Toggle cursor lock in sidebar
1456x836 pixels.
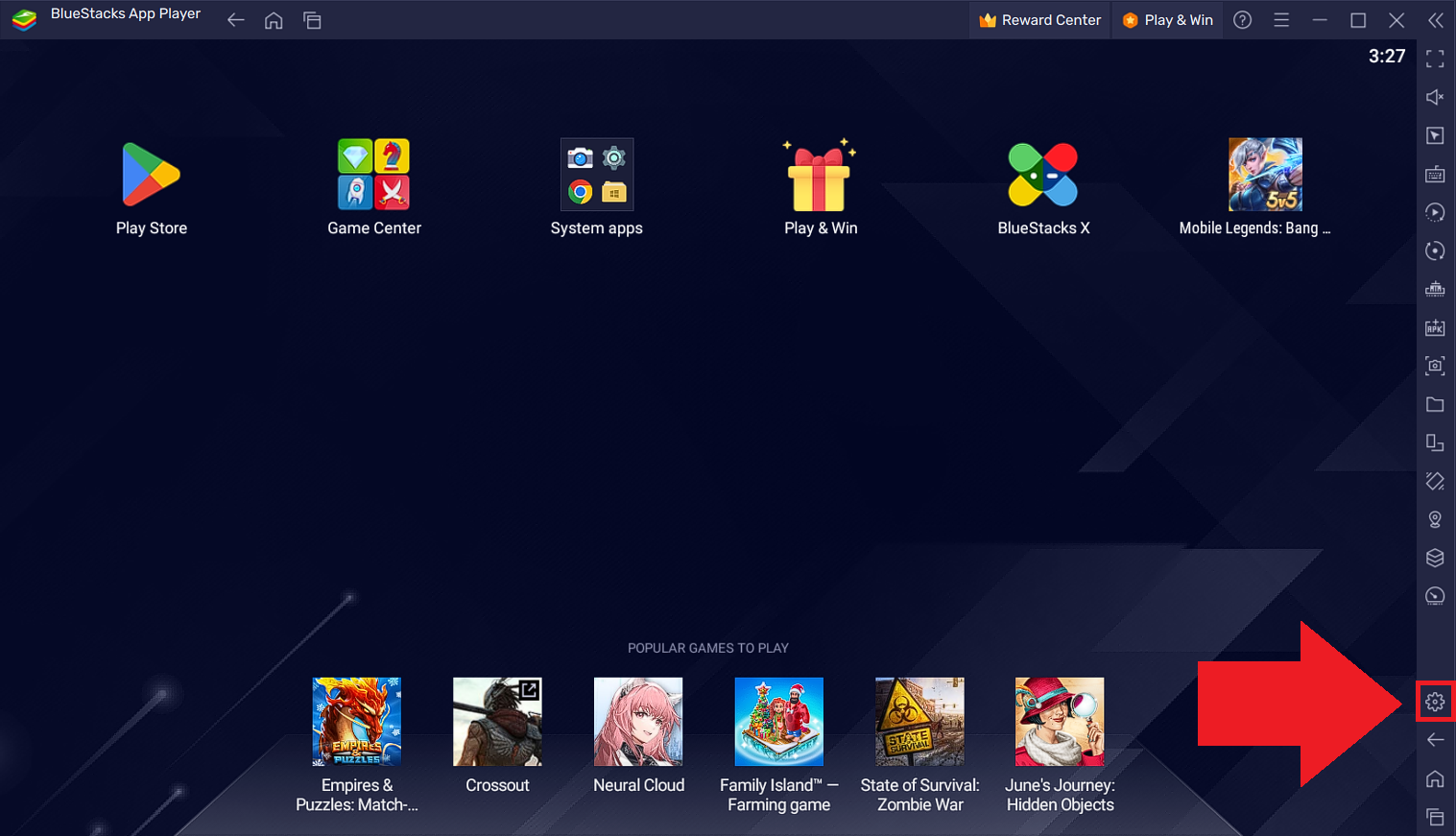coord(1435,135)
